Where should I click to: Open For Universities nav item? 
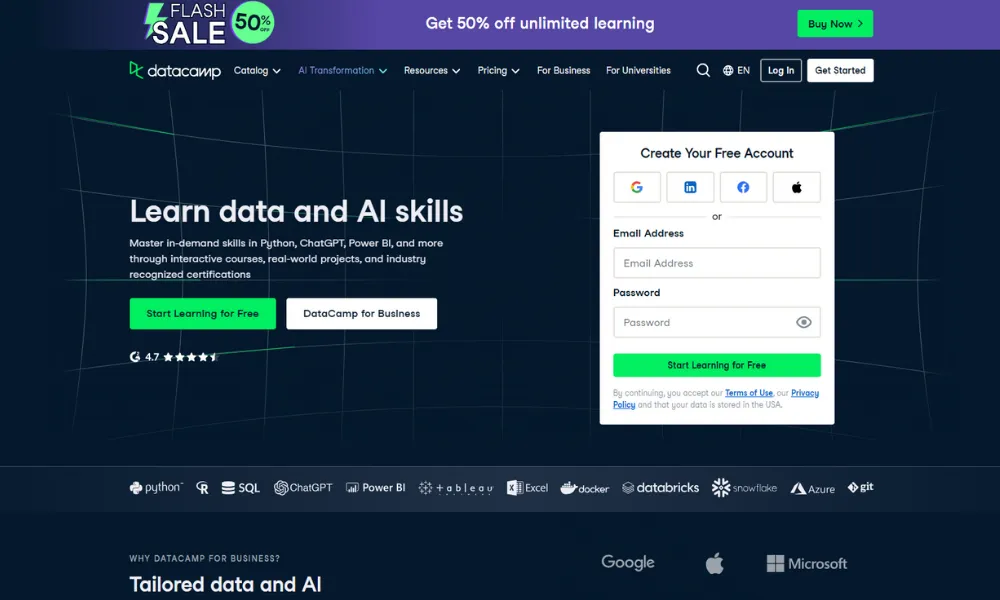coord(638,71)
